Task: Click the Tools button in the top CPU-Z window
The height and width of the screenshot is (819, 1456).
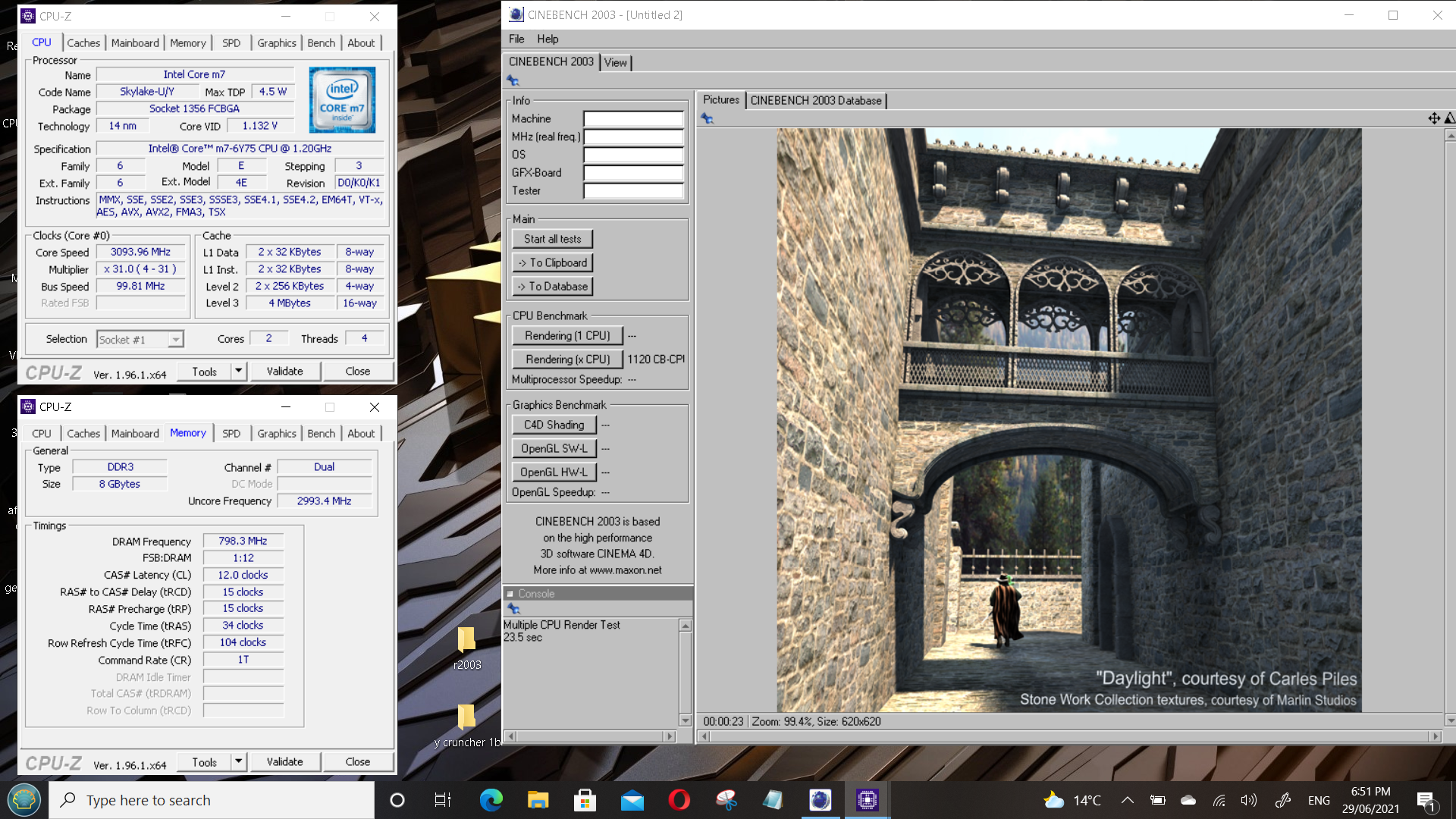Action: coord(204,371)
